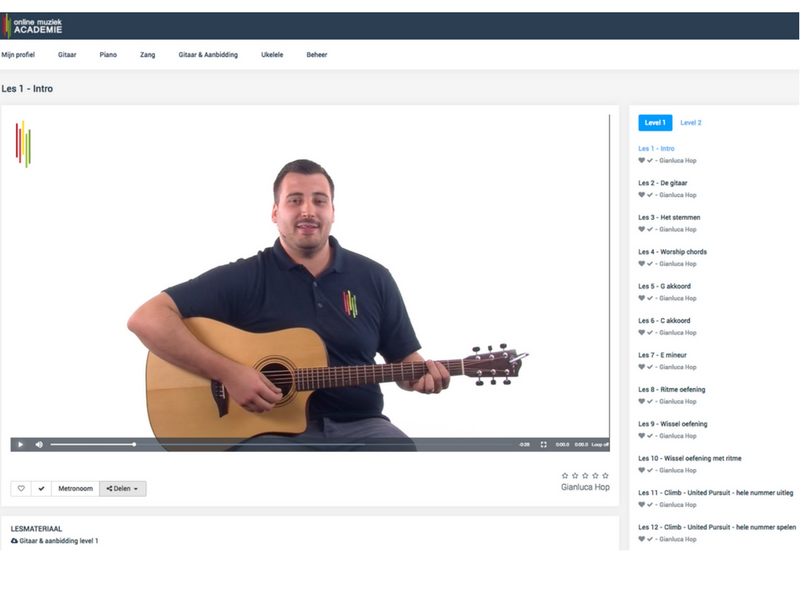The image size is (800, 600).
Task: Enter fullscreen mode on the video
Action: click(x=544, y=444)
